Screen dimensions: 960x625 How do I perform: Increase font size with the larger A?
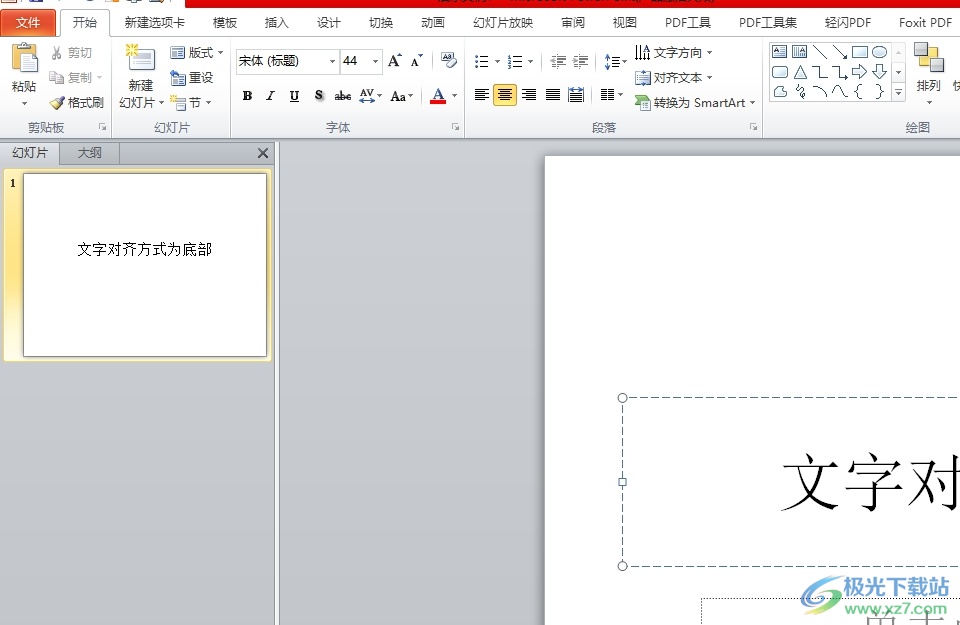[395, 61]
